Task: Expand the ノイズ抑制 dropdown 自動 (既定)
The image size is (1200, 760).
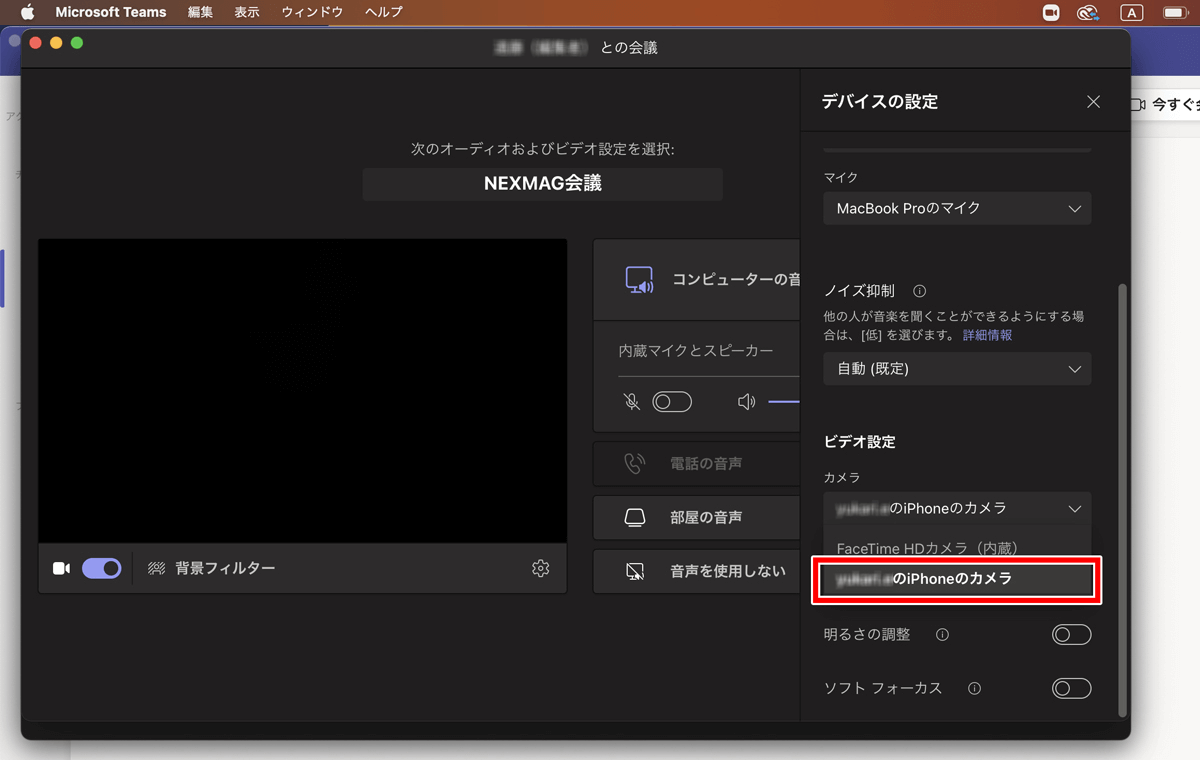Action: (957, 369)
